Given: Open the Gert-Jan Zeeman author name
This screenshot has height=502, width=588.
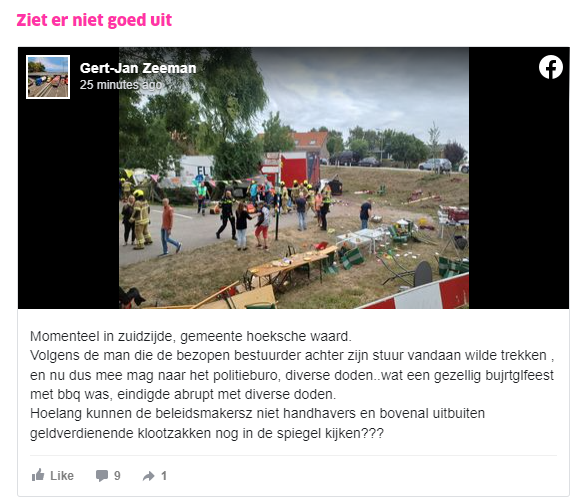Looking at the screenshot, I should coord(138,68).
